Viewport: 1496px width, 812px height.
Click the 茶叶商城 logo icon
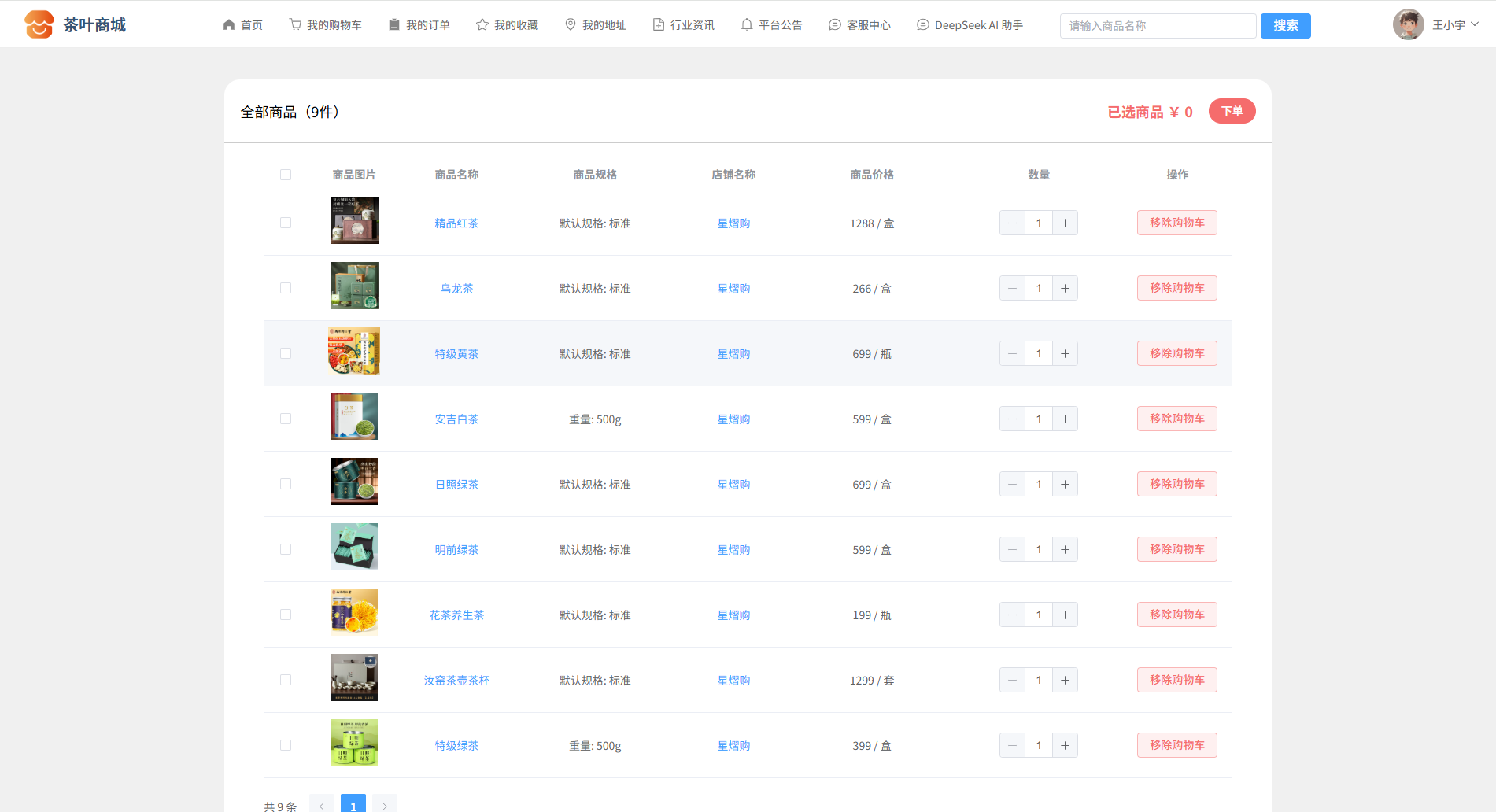[x=39, y=24]
